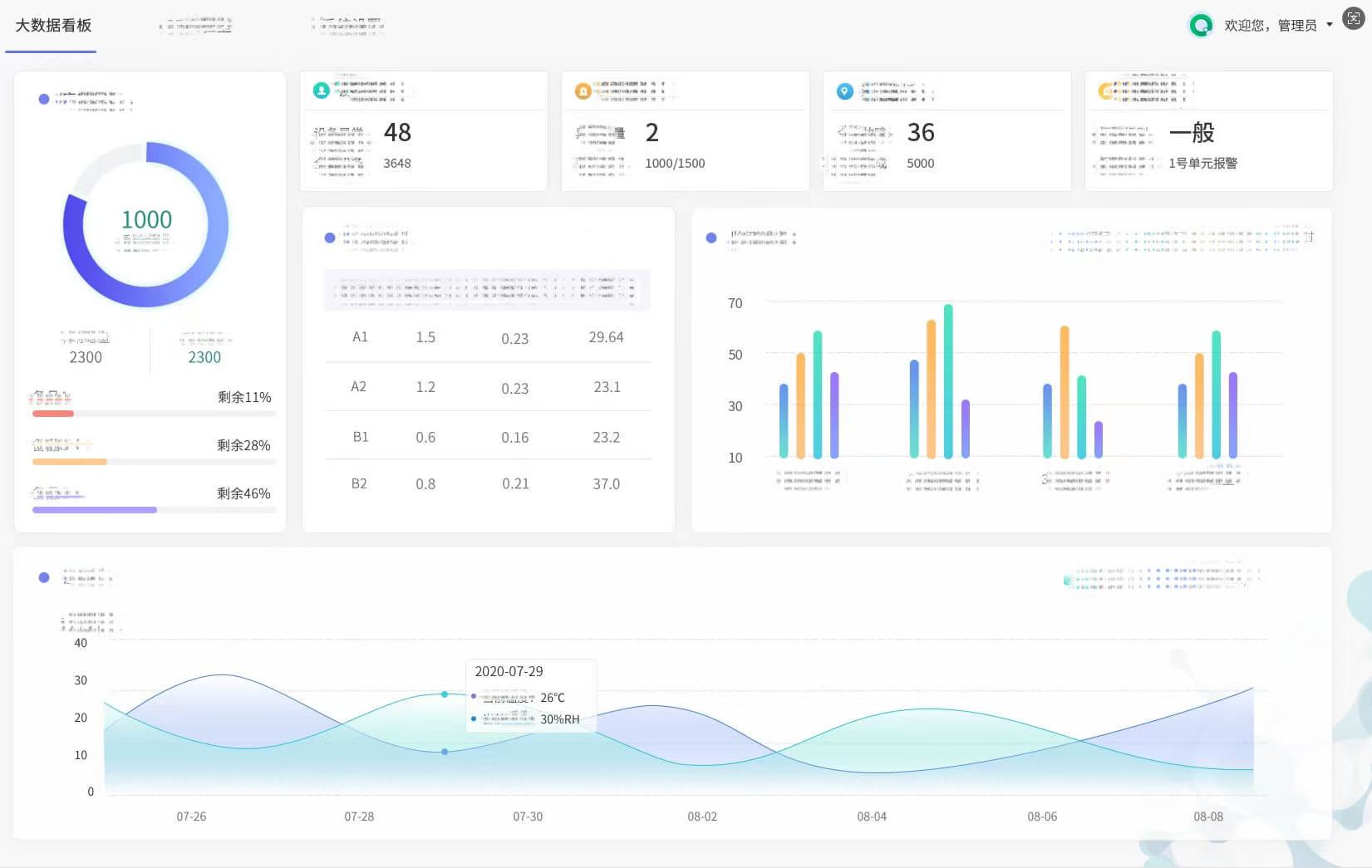Click the teal data point above the 2020-07-29 tooltip

445,694
